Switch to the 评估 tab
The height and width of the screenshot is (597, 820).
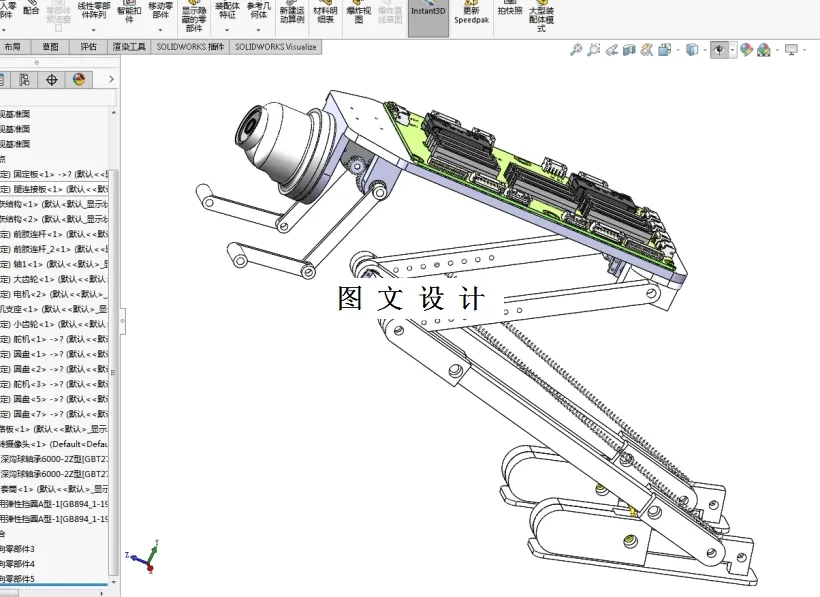[87, 46]
